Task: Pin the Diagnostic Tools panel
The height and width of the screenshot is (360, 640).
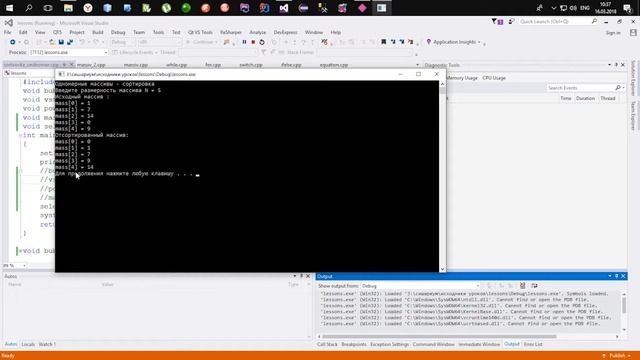Action: pos(616,65)
